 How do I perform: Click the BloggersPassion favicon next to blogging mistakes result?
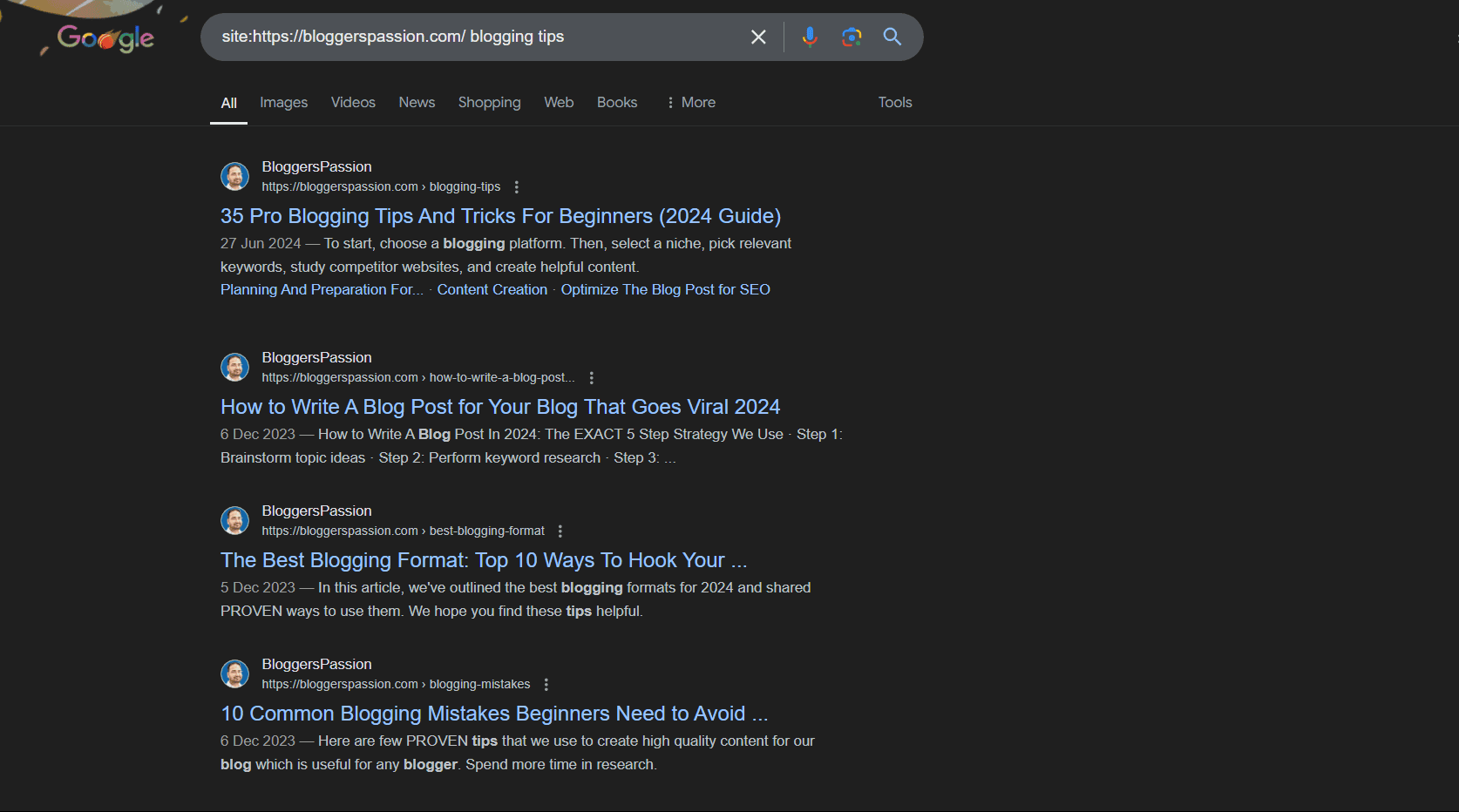(234, 673)
